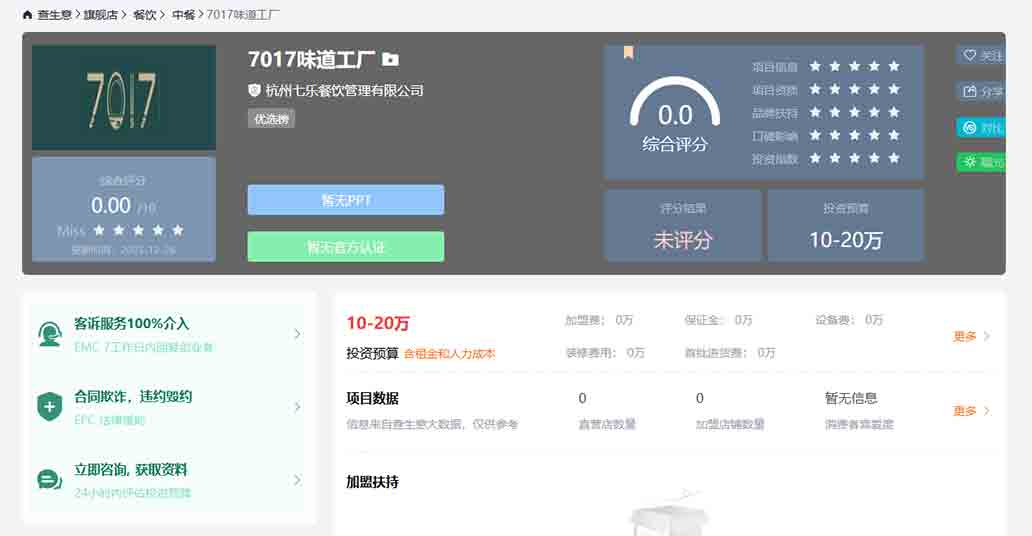Click the 分享 share button
This screenshot has height=536, width=1032.
coord(981,92)
